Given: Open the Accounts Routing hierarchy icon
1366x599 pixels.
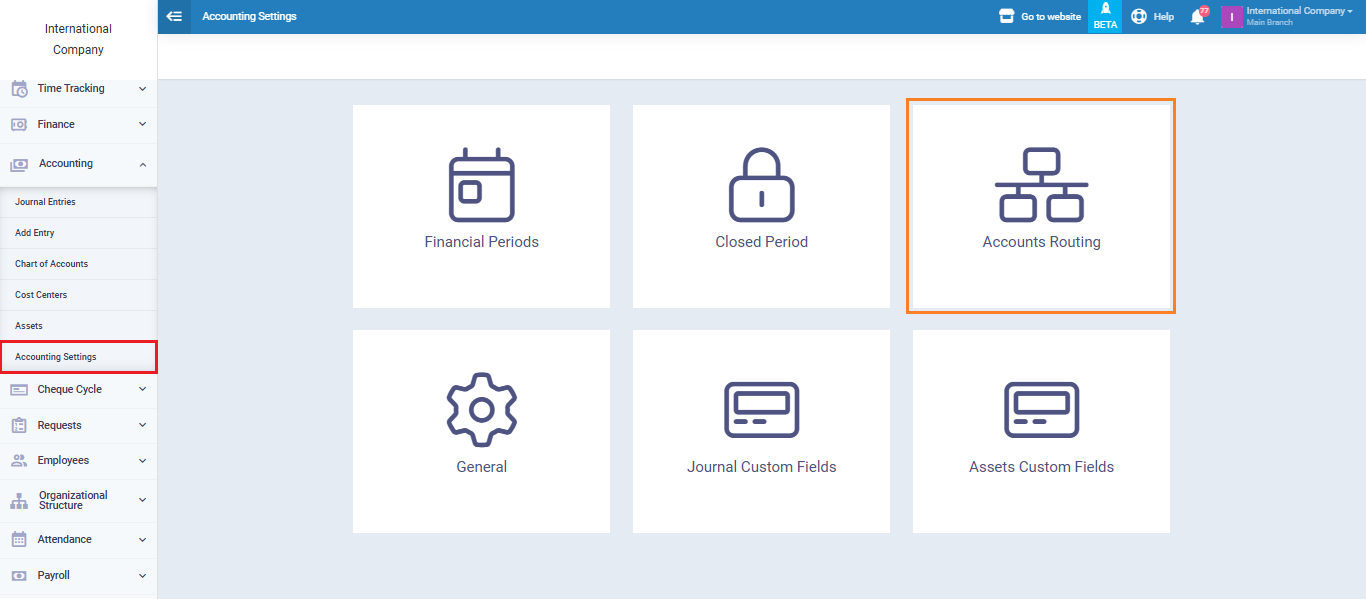Looking at the screenshot, I should 1041,185.
